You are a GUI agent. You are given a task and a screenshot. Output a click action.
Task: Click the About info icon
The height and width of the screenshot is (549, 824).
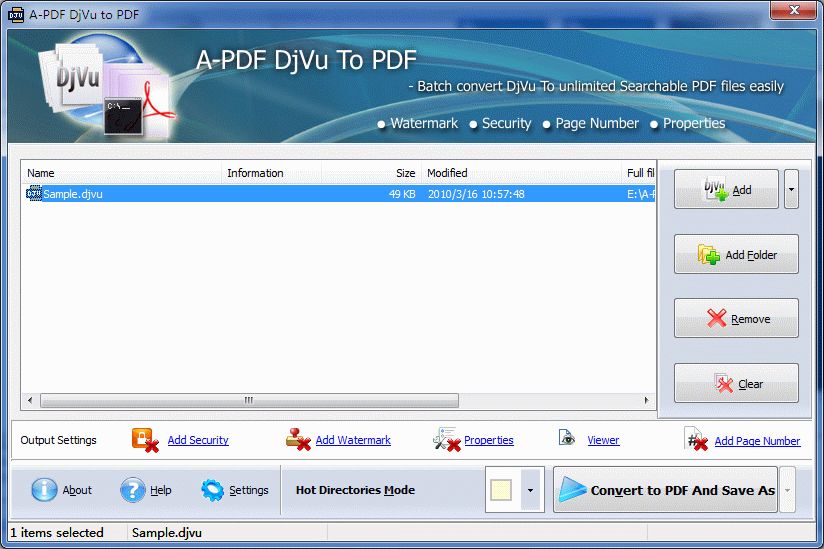coord(44,490)
